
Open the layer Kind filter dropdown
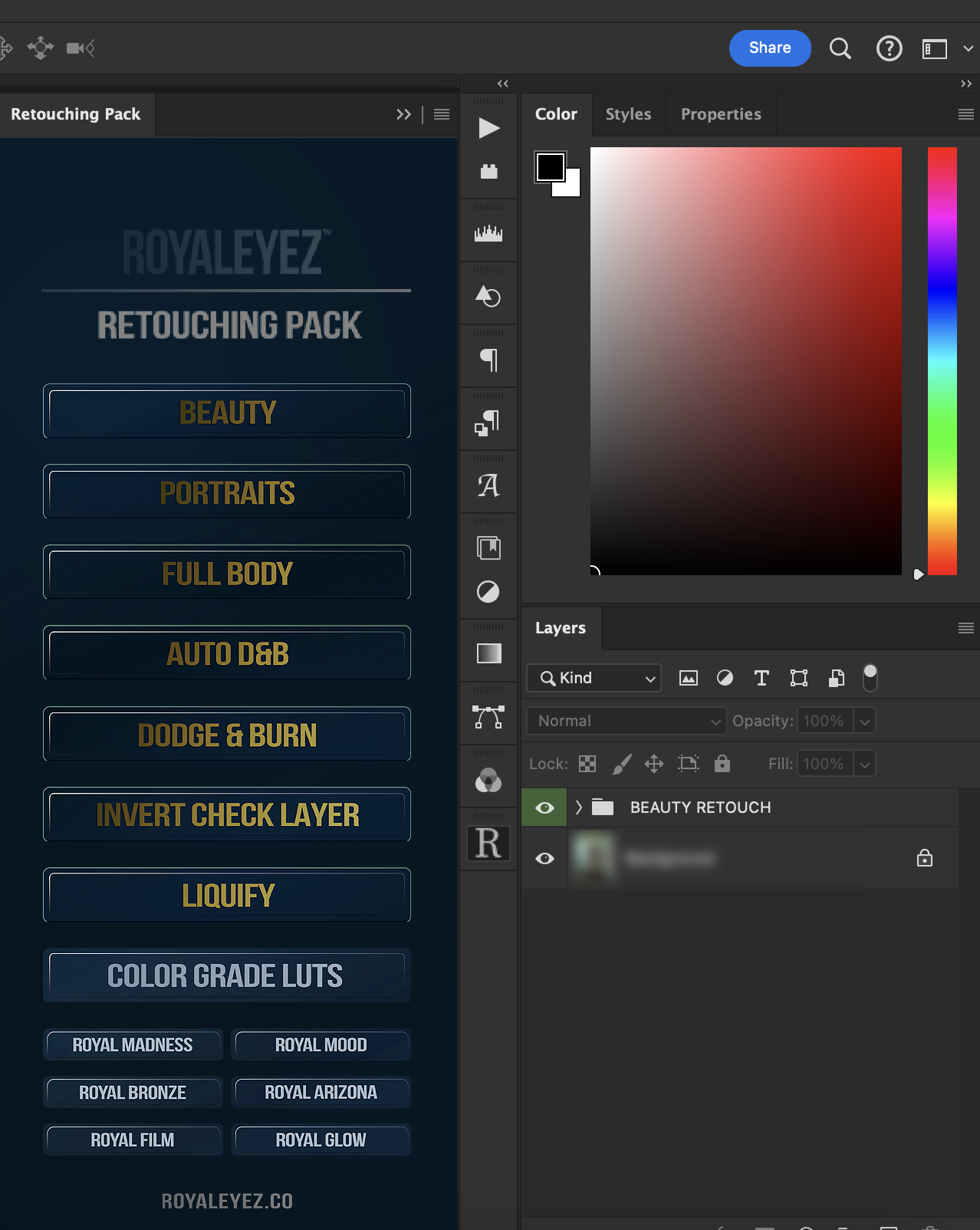(x=594, y=678)
